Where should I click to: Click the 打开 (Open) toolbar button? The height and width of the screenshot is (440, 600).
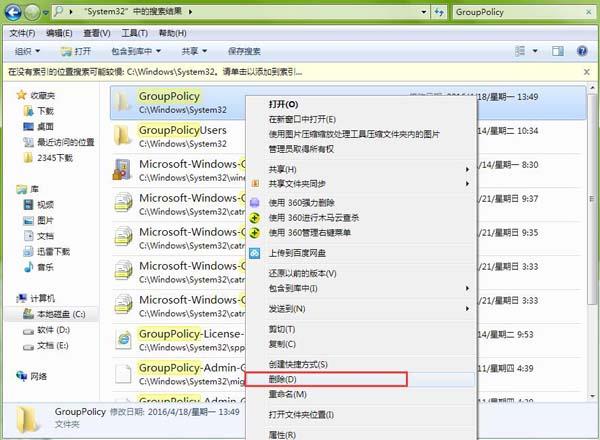coord(76,51)
